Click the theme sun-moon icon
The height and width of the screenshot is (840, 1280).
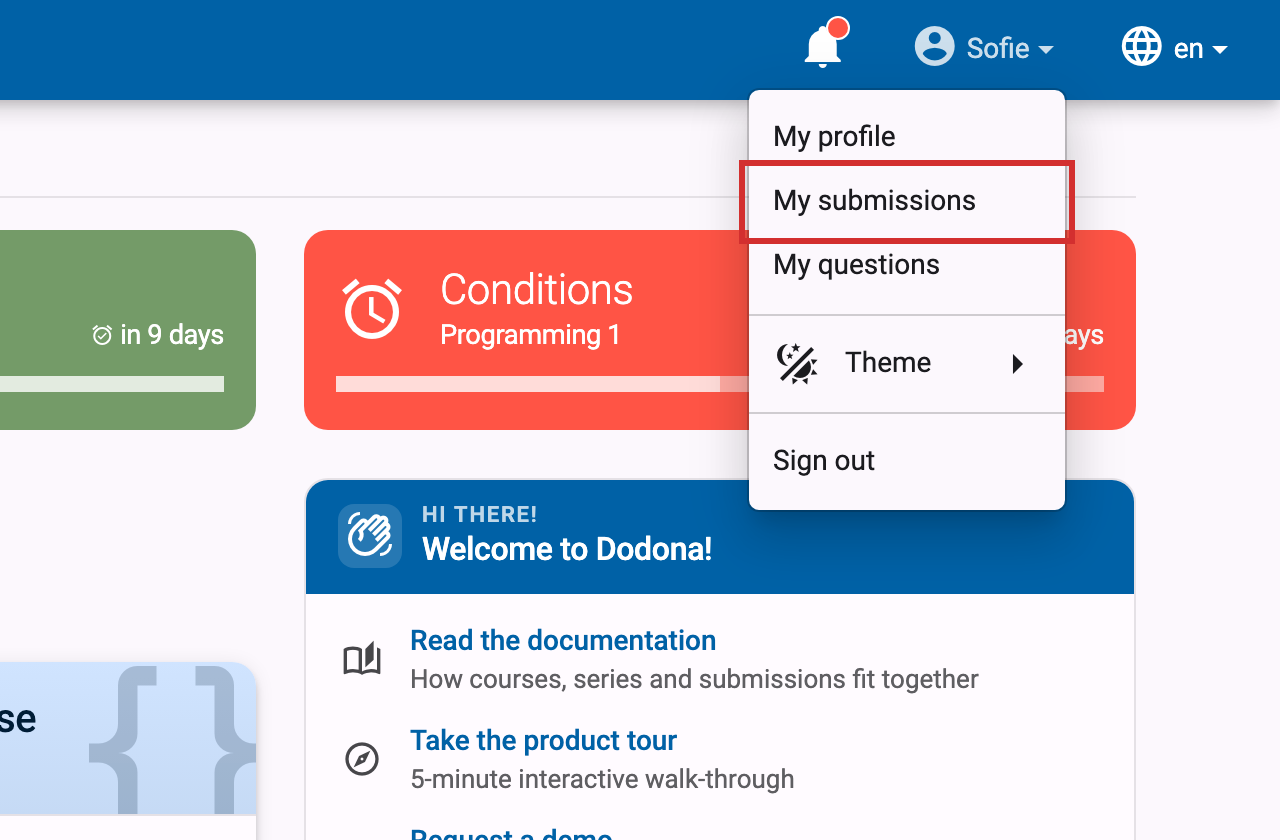coord(797,363)
